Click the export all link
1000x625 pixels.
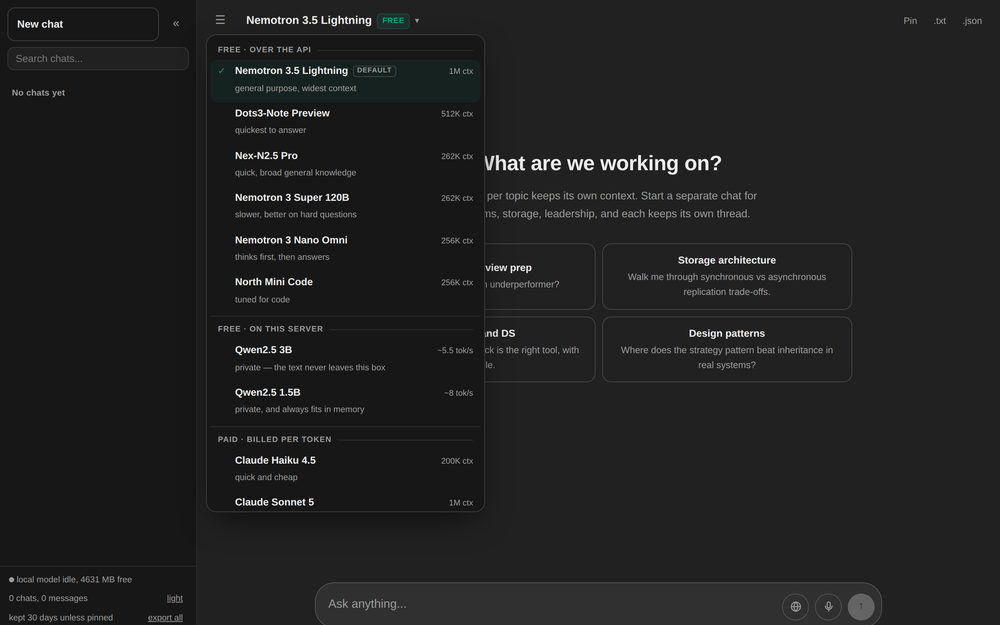(165, 617)
